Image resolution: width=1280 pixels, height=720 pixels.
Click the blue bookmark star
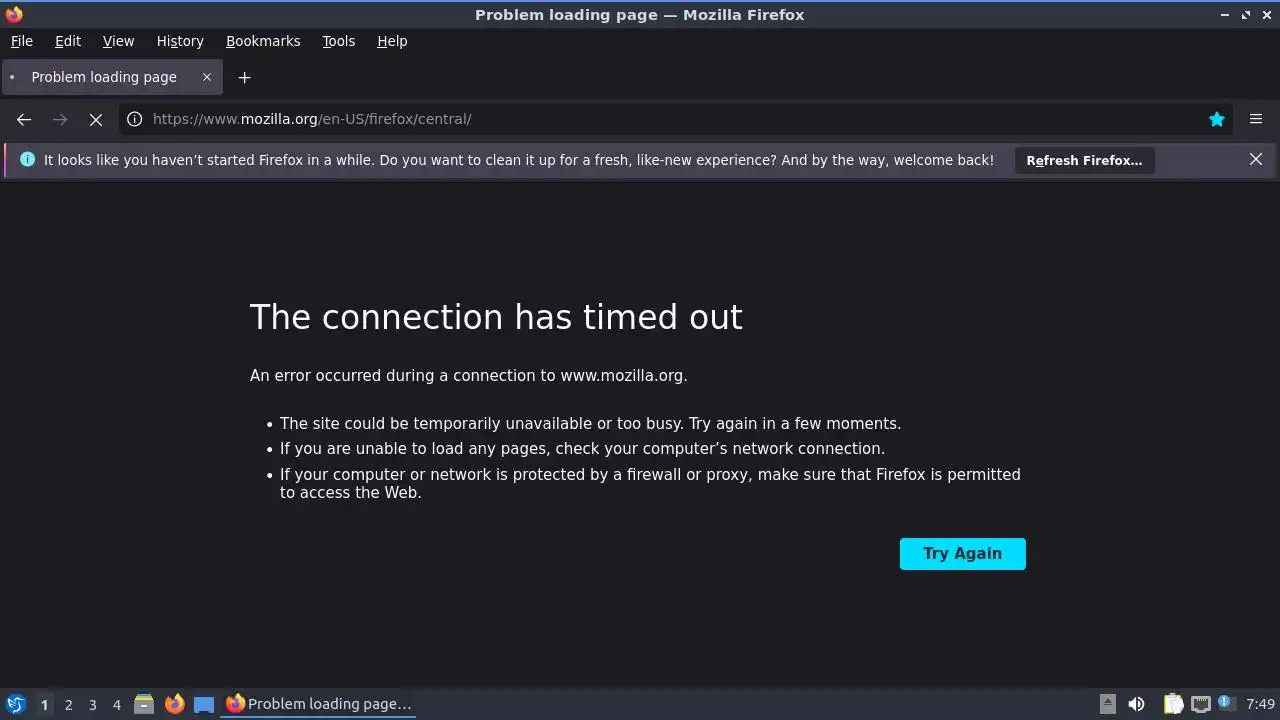1217,119
